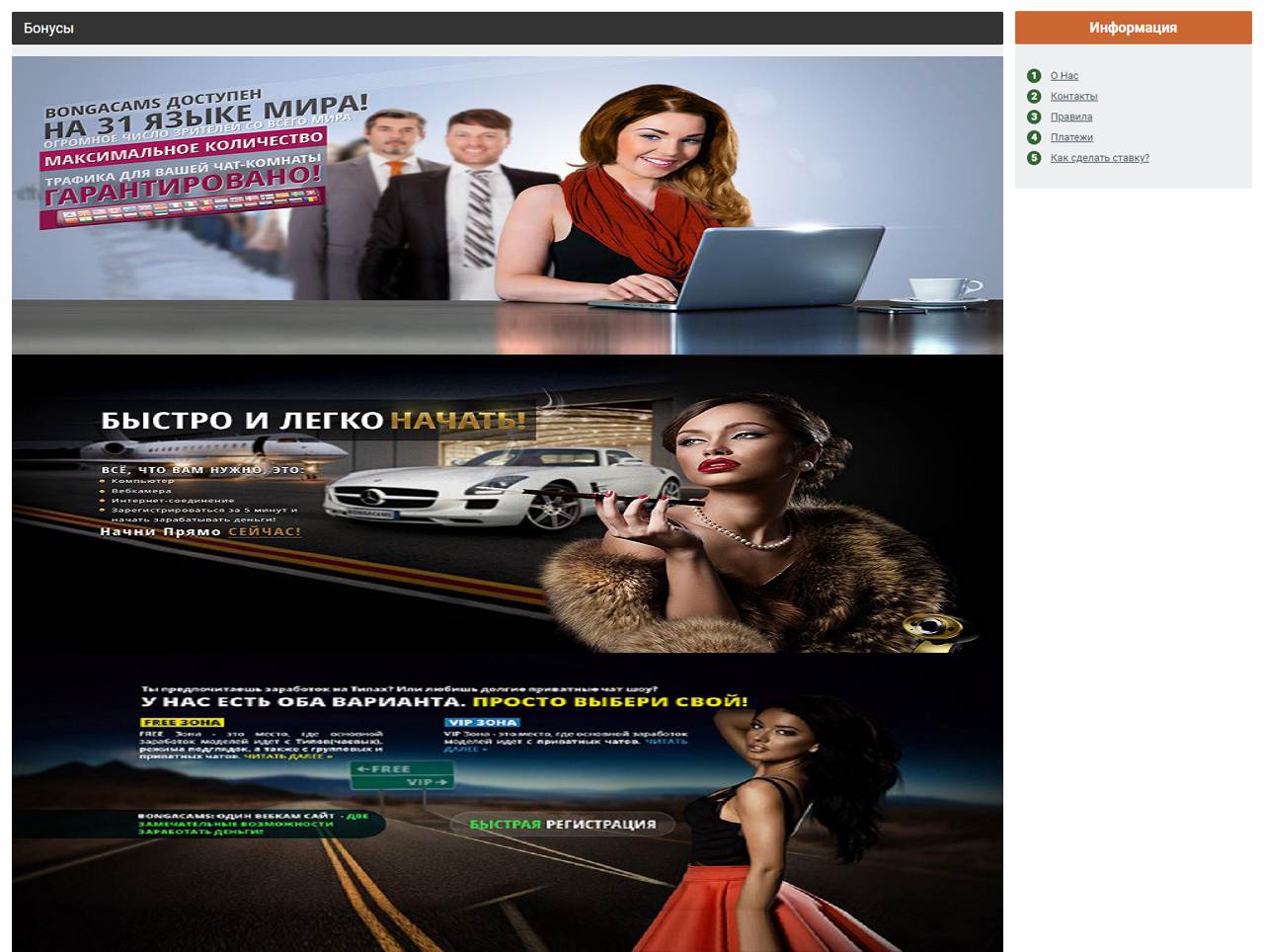Open the Быстро и легко начать banner
Viewport: 1264px width, 952px height.
pyautogui.click(x=507, y=504)
